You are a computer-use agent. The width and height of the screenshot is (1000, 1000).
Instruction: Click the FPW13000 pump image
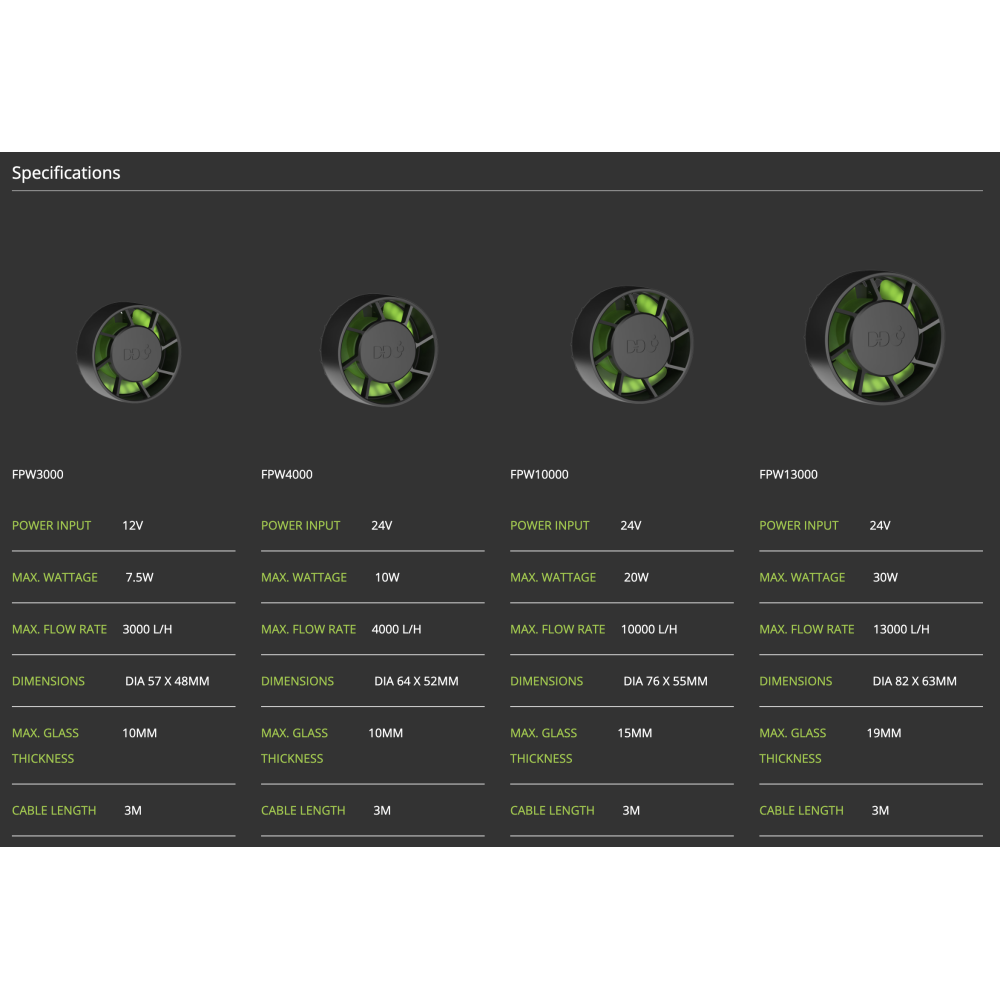[874, 337]
